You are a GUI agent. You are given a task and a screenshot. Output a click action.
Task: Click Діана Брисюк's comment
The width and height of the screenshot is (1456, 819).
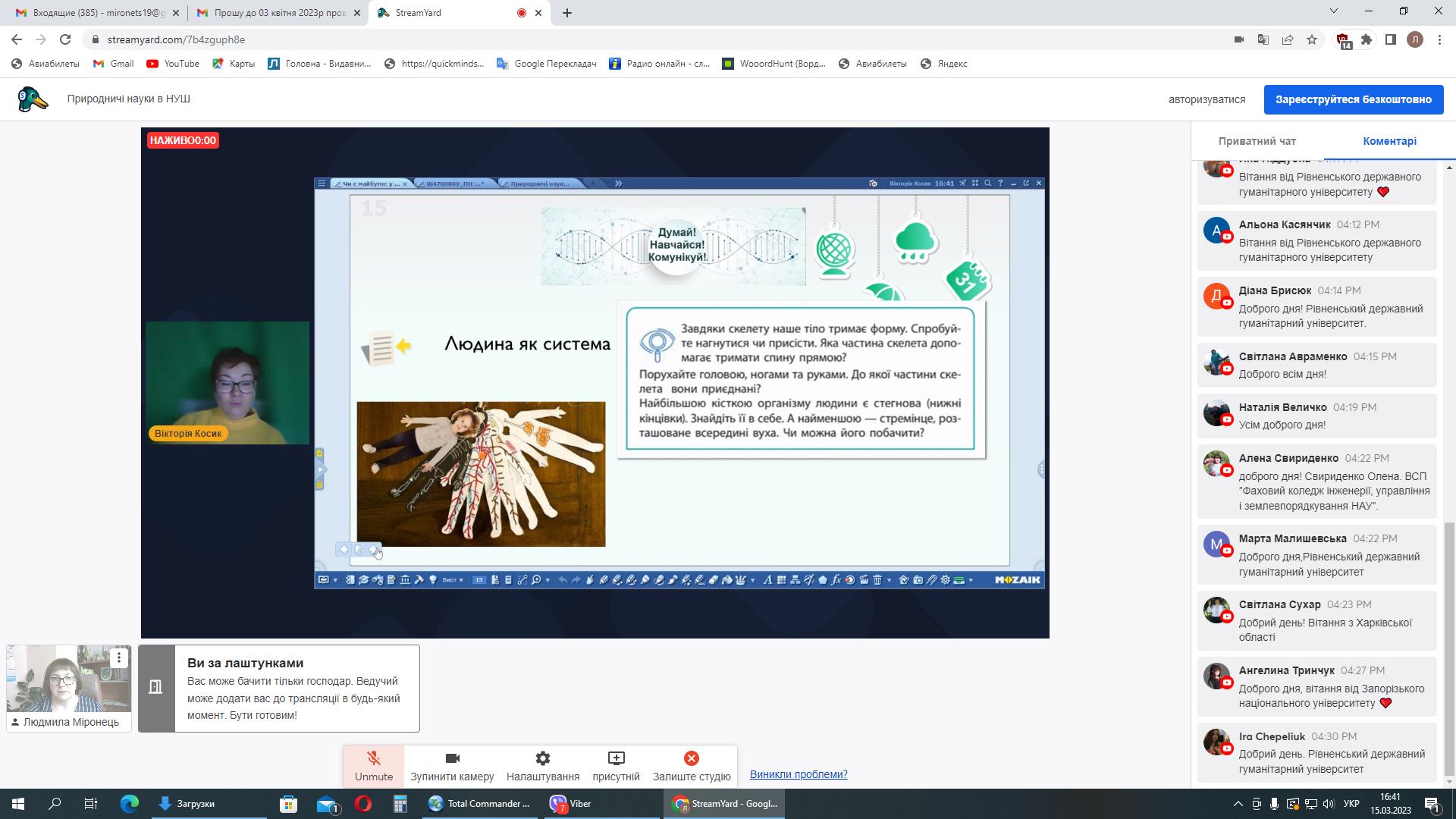[1317, 306]
